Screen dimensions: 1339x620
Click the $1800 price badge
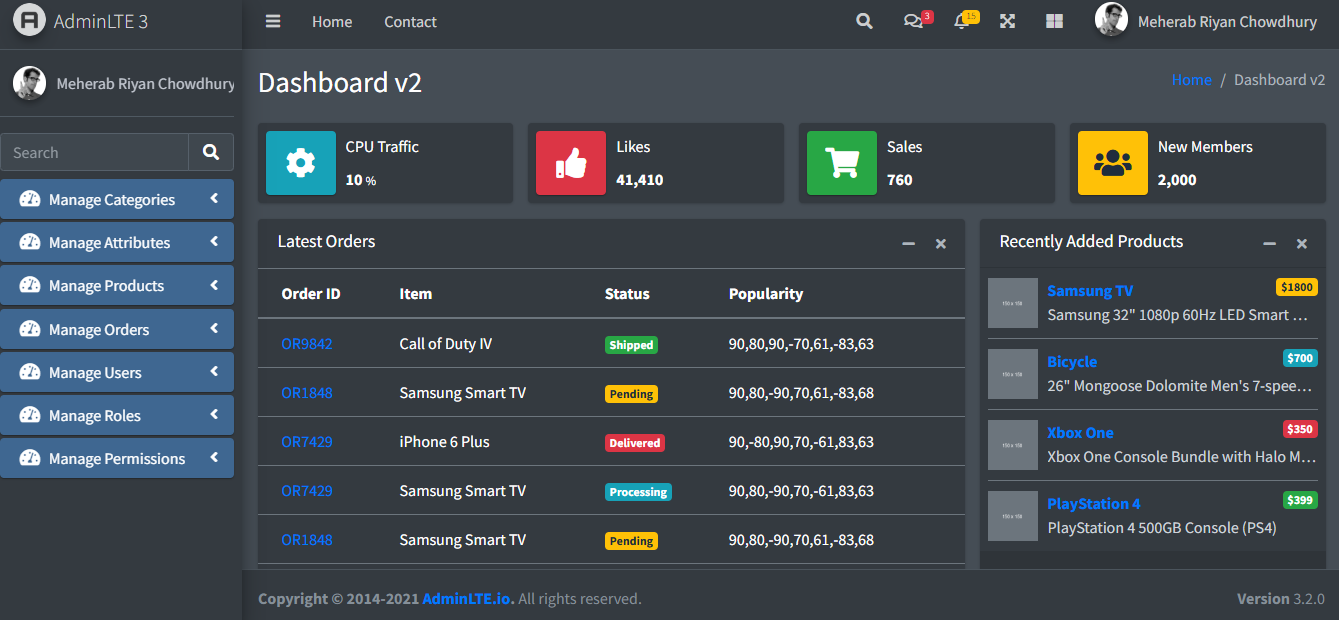point(1297,287)
